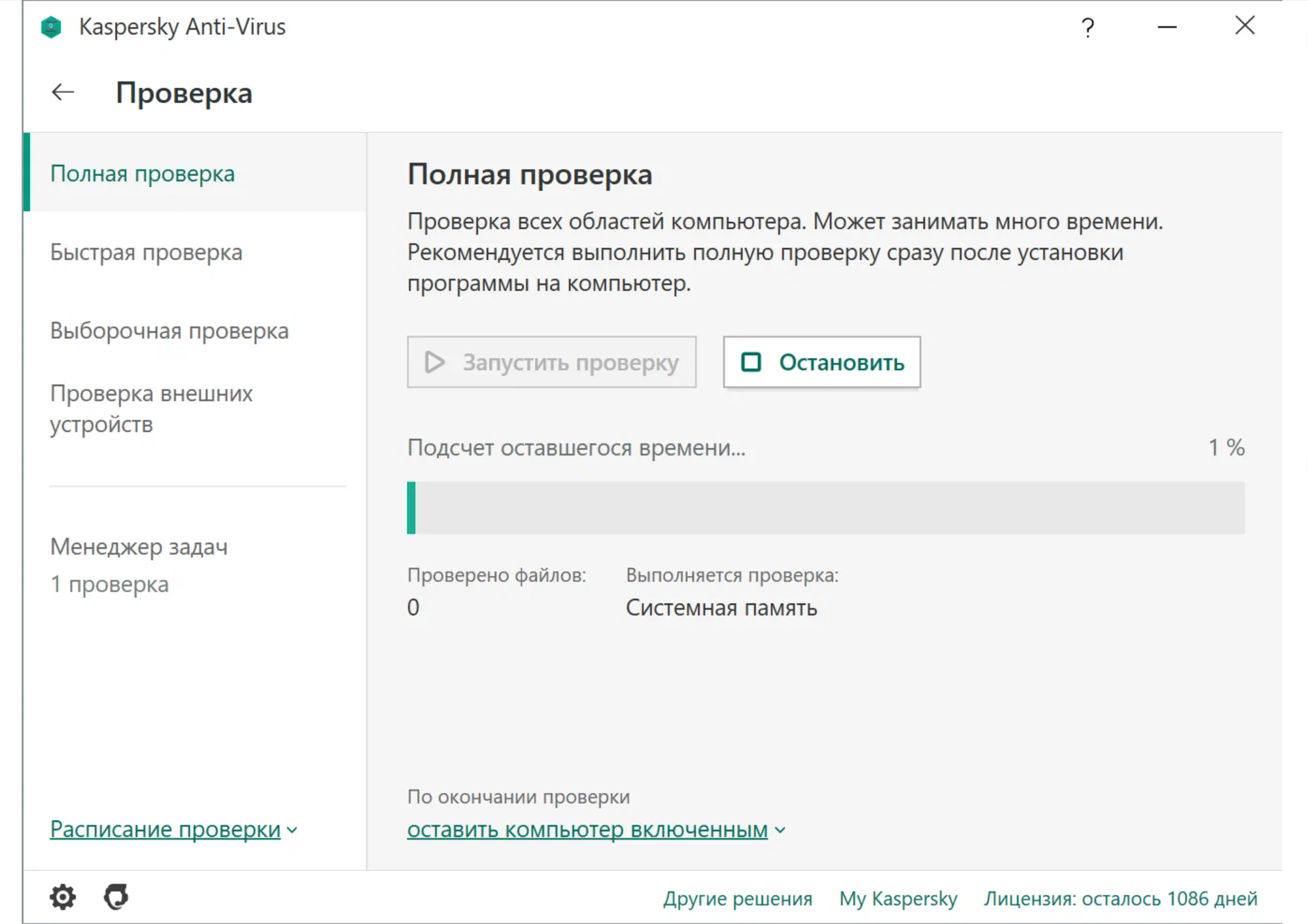Open the My Kaspersky link

click(x=897, y=898)
